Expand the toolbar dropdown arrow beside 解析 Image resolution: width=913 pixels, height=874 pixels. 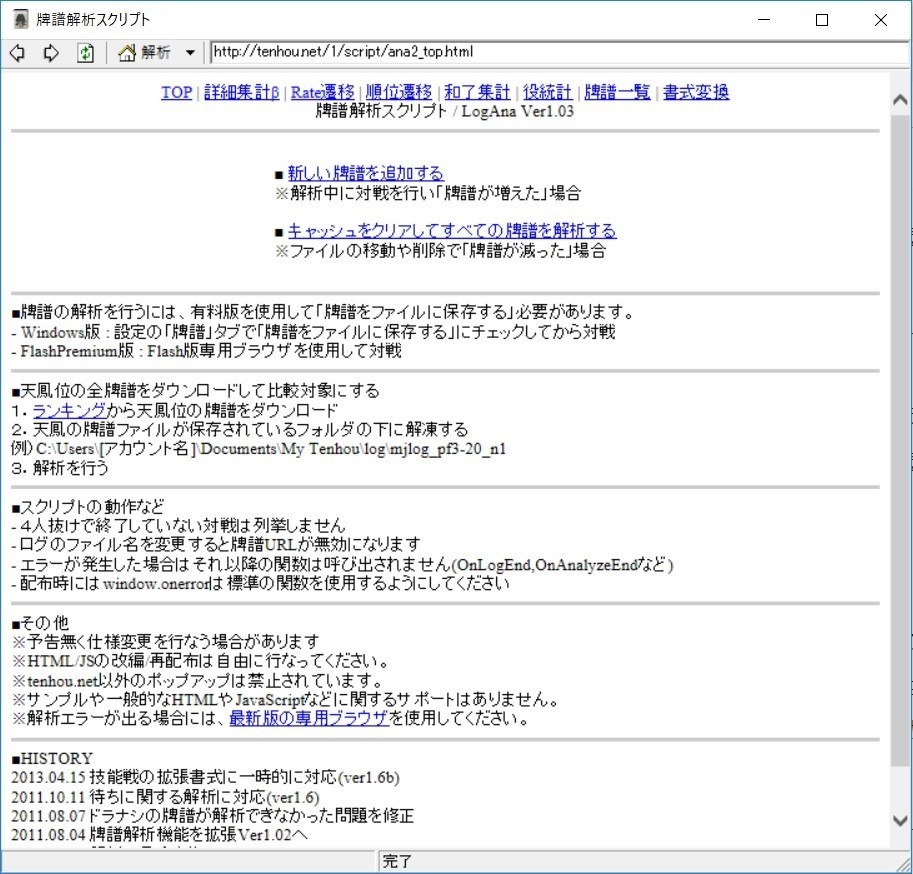pyautogui.click(x=190, y=52)
